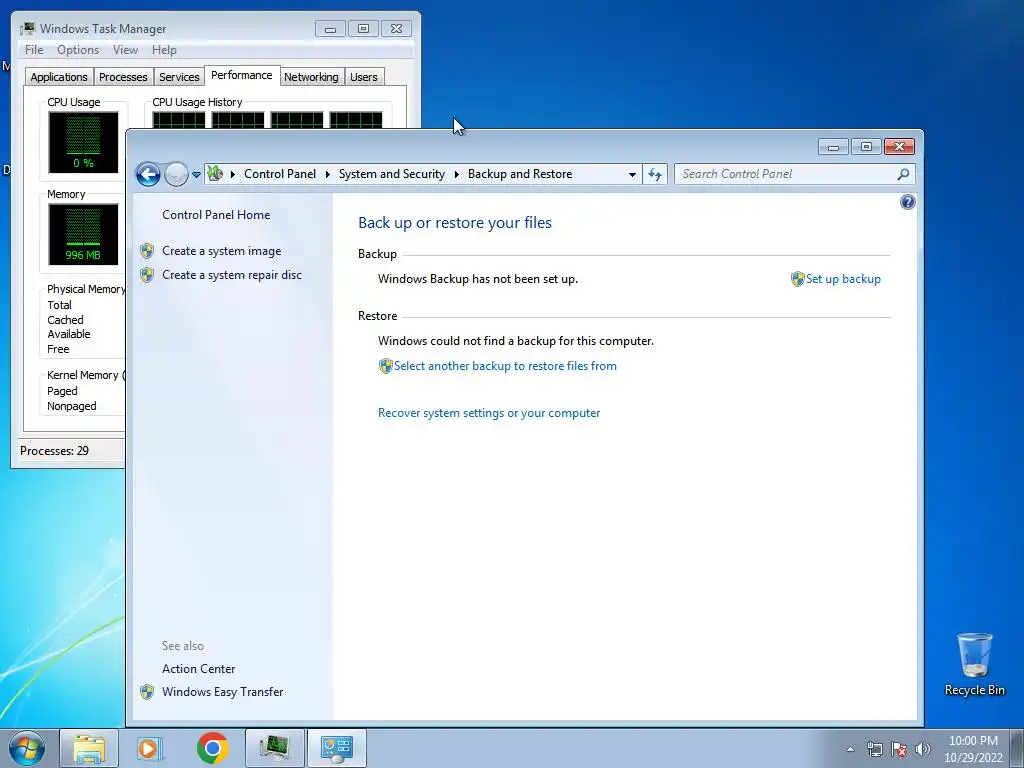
Task: Close the Windows Task Manager window
Action: tap(396, 29)
